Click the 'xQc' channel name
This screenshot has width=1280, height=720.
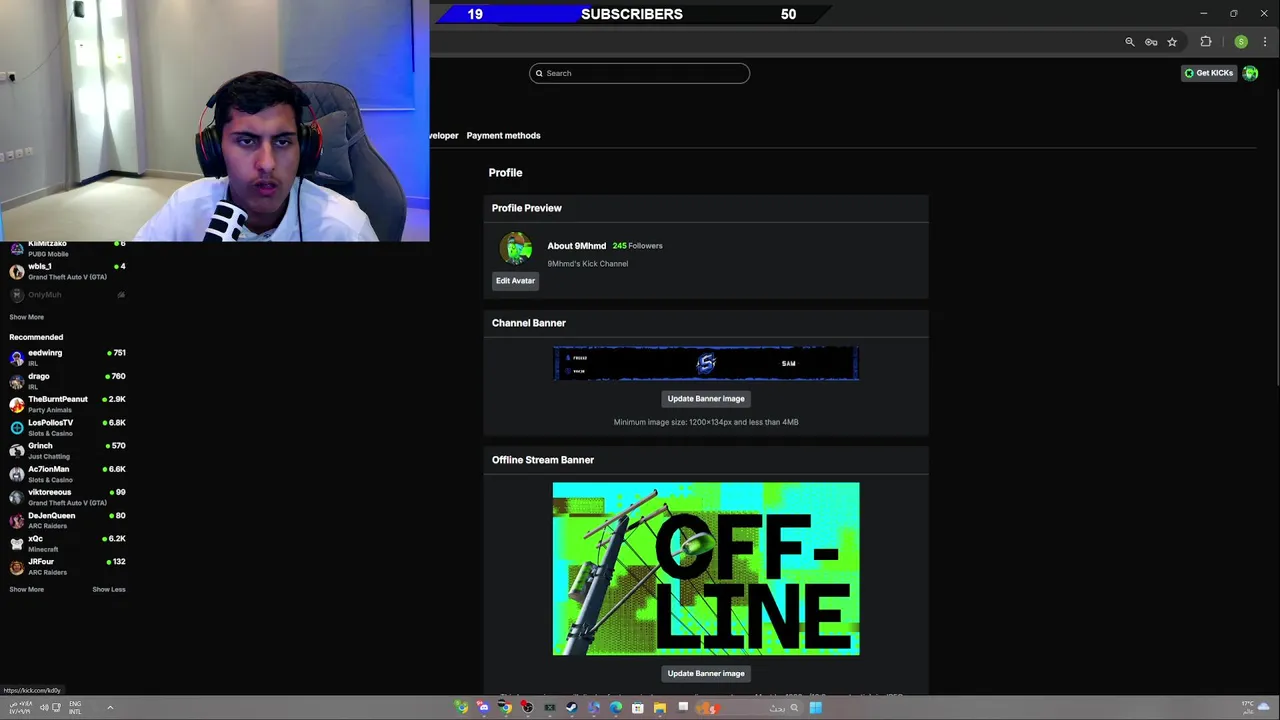click(35, 539)
